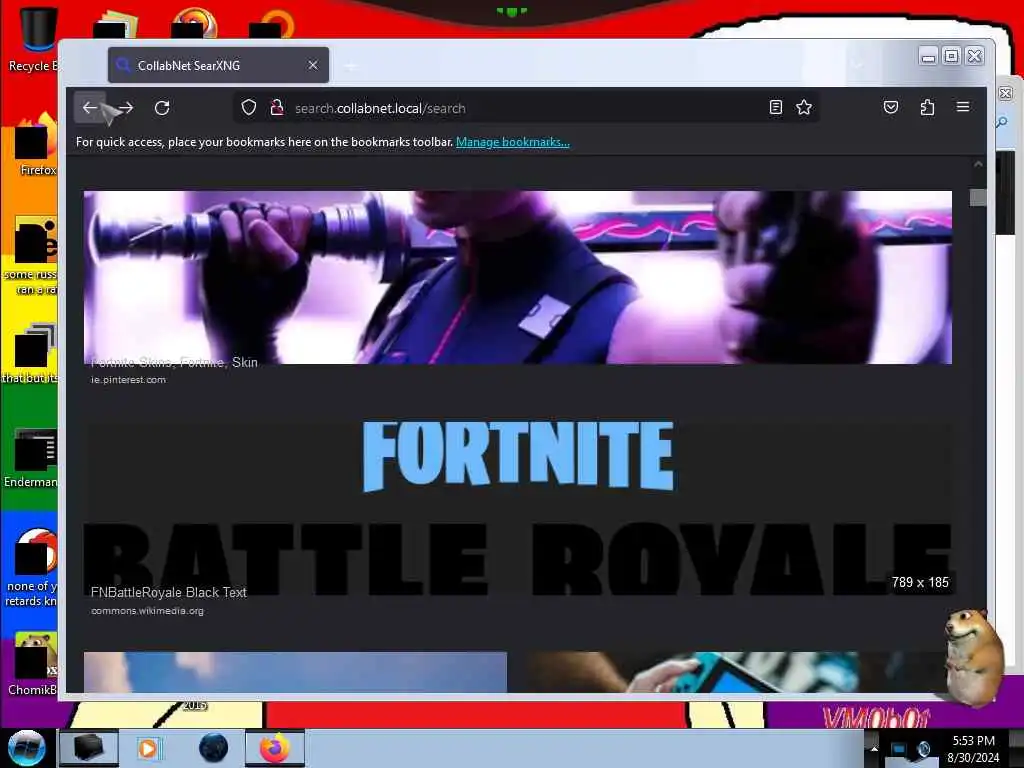The image size is (1024, 768).
Task: Click the FNBattleRoyale Black Text caption
Action: pyautogui.click(x=168, y=592)
